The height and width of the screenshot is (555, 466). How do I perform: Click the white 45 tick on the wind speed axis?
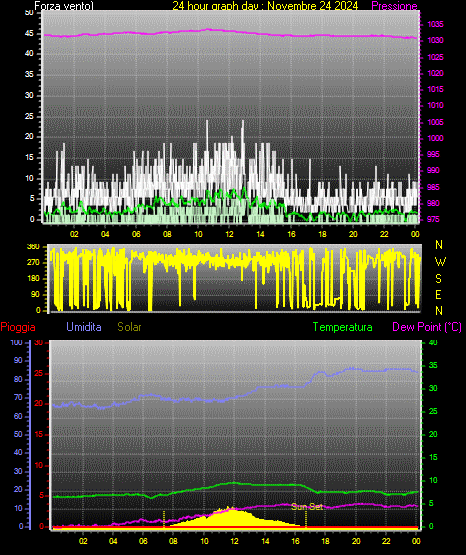29,34
